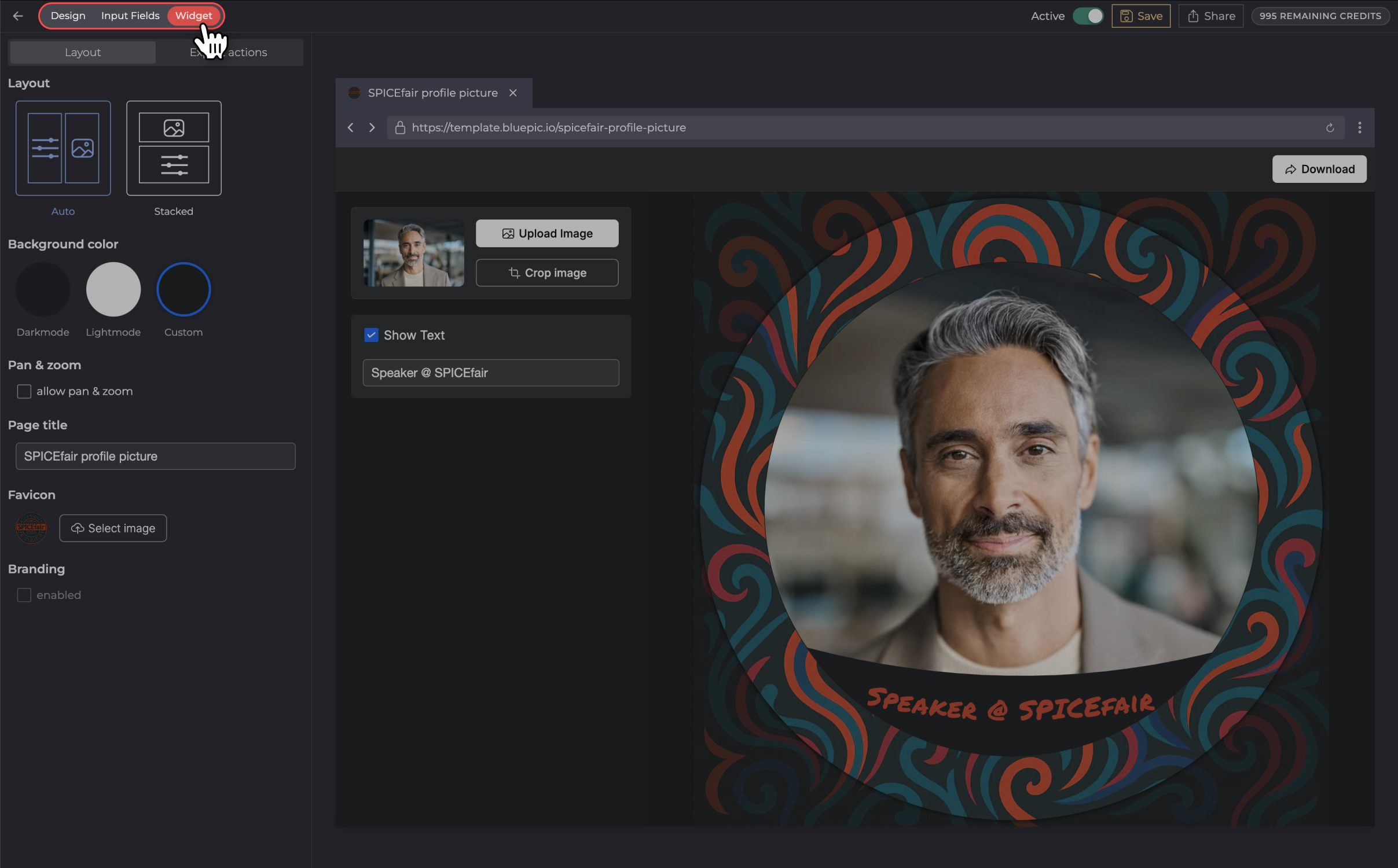Select the Auto layout icon
Viewport: 1398px width, 868px height.
(63, 148)
